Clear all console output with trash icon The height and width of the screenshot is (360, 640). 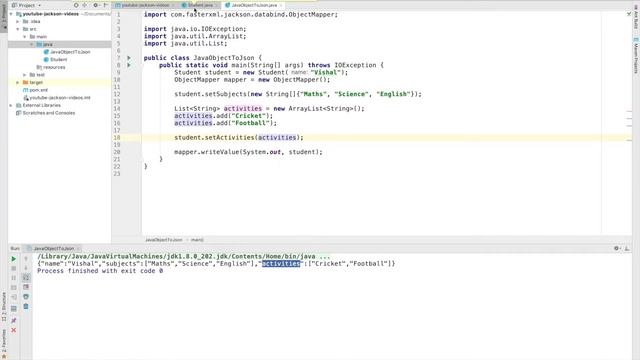(26, 306)
